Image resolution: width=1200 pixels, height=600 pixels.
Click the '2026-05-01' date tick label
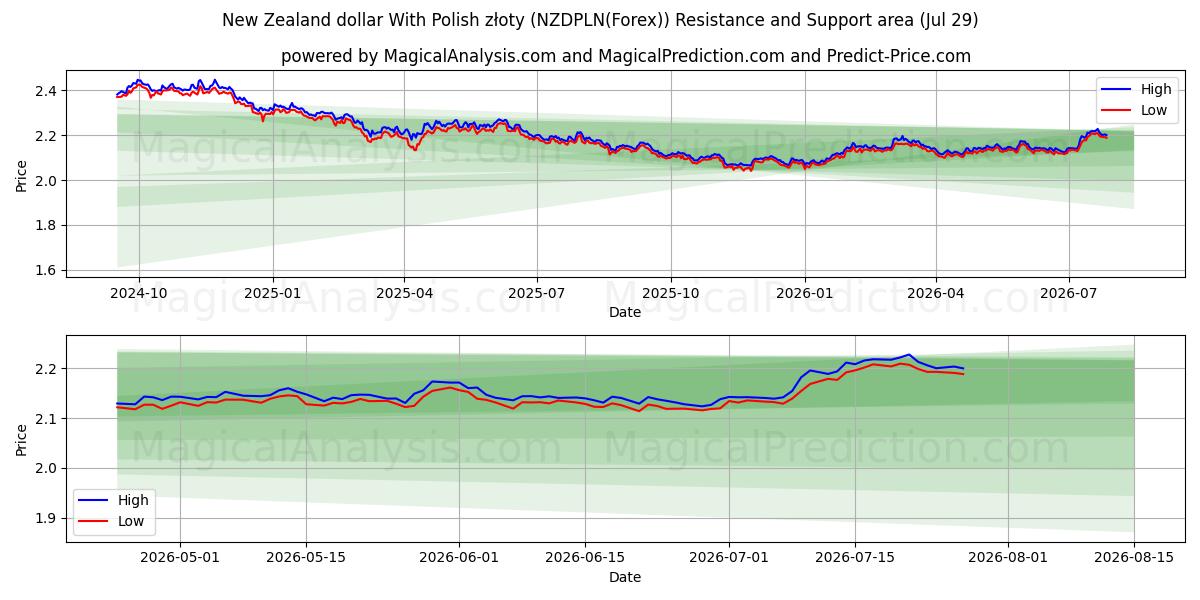tap(180, 559)
